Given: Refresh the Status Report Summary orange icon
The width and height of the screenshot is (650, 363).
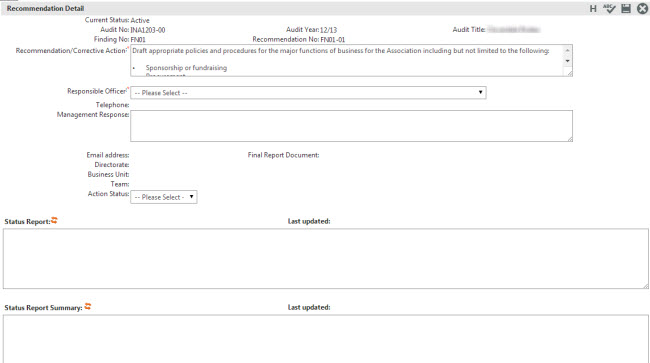Looking at the screenshot, I should click(87, 306).
